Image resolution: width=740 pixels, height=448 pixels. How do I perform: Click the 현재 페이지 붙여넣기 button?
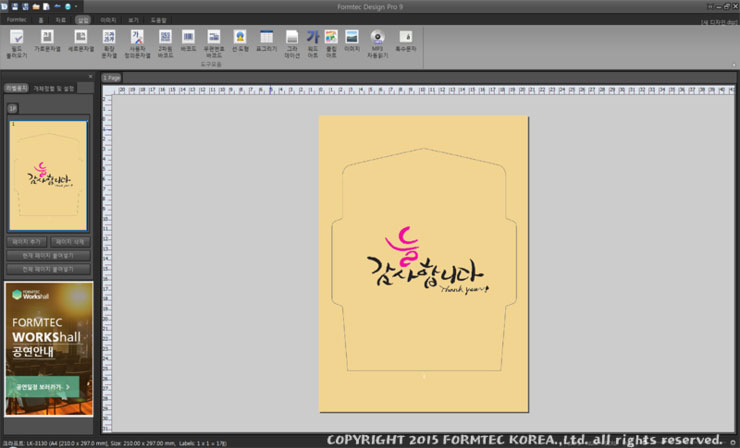(x=48, y=255)
